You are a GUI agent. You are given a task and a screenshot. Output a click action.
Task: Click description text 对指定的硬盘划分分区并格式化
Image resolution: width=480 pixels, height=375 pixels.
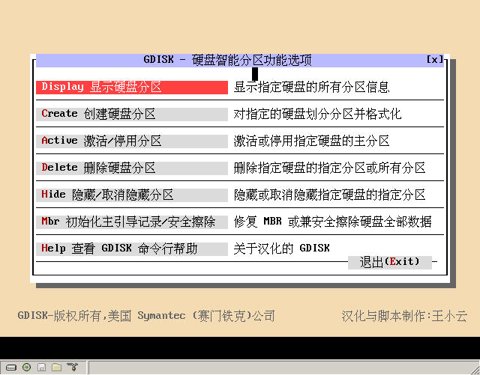click(317, 114)
